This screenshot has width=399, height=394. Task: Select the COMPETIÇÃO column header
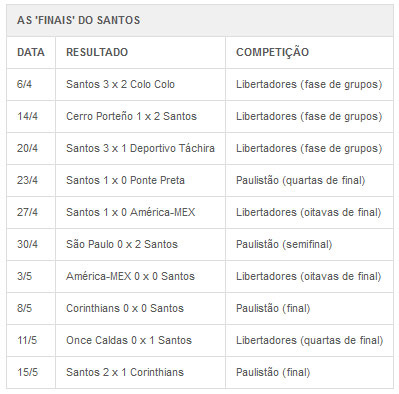272,52
